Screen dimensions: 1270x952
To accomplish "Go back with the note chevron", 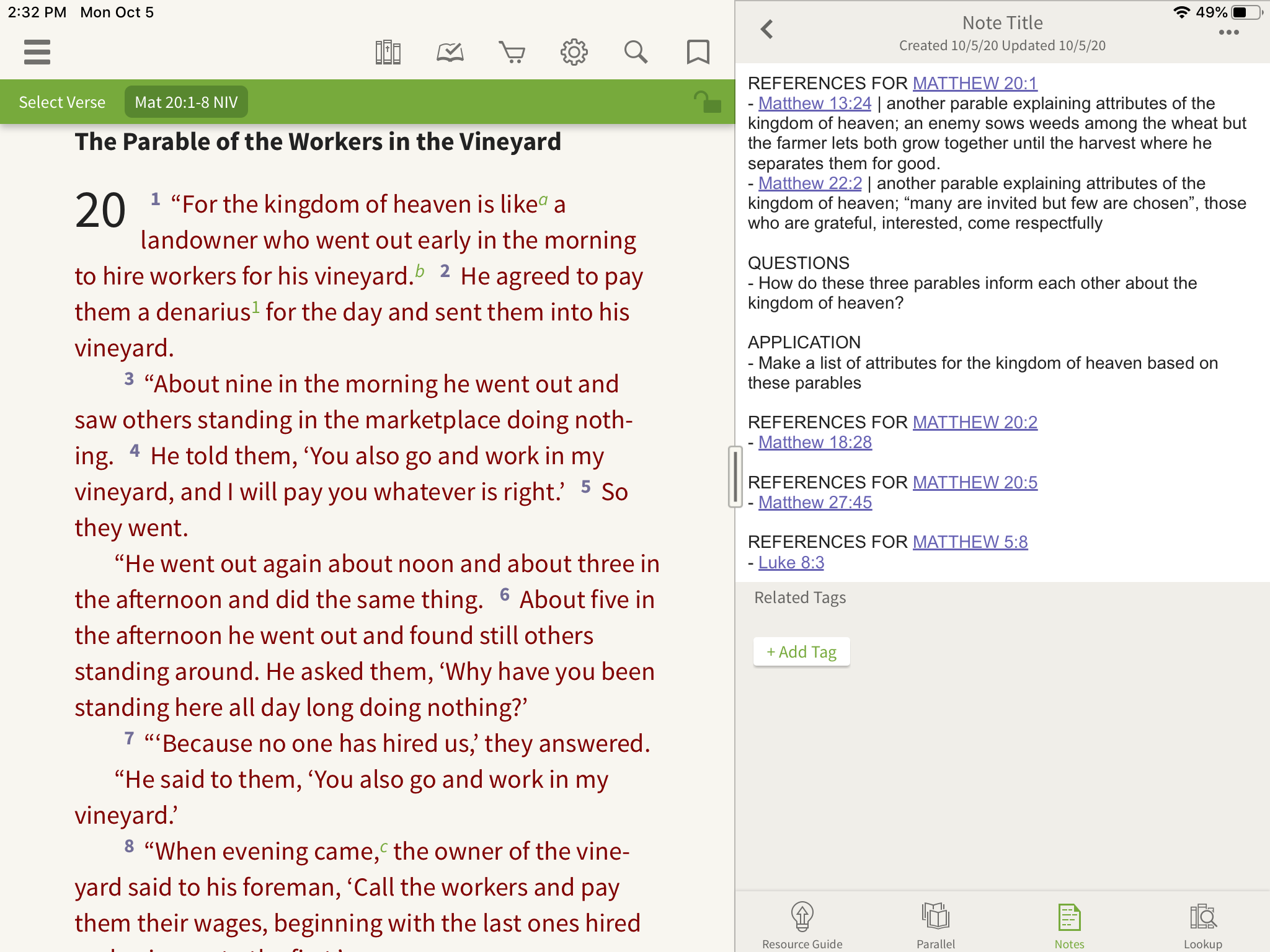I will [767, 29].
